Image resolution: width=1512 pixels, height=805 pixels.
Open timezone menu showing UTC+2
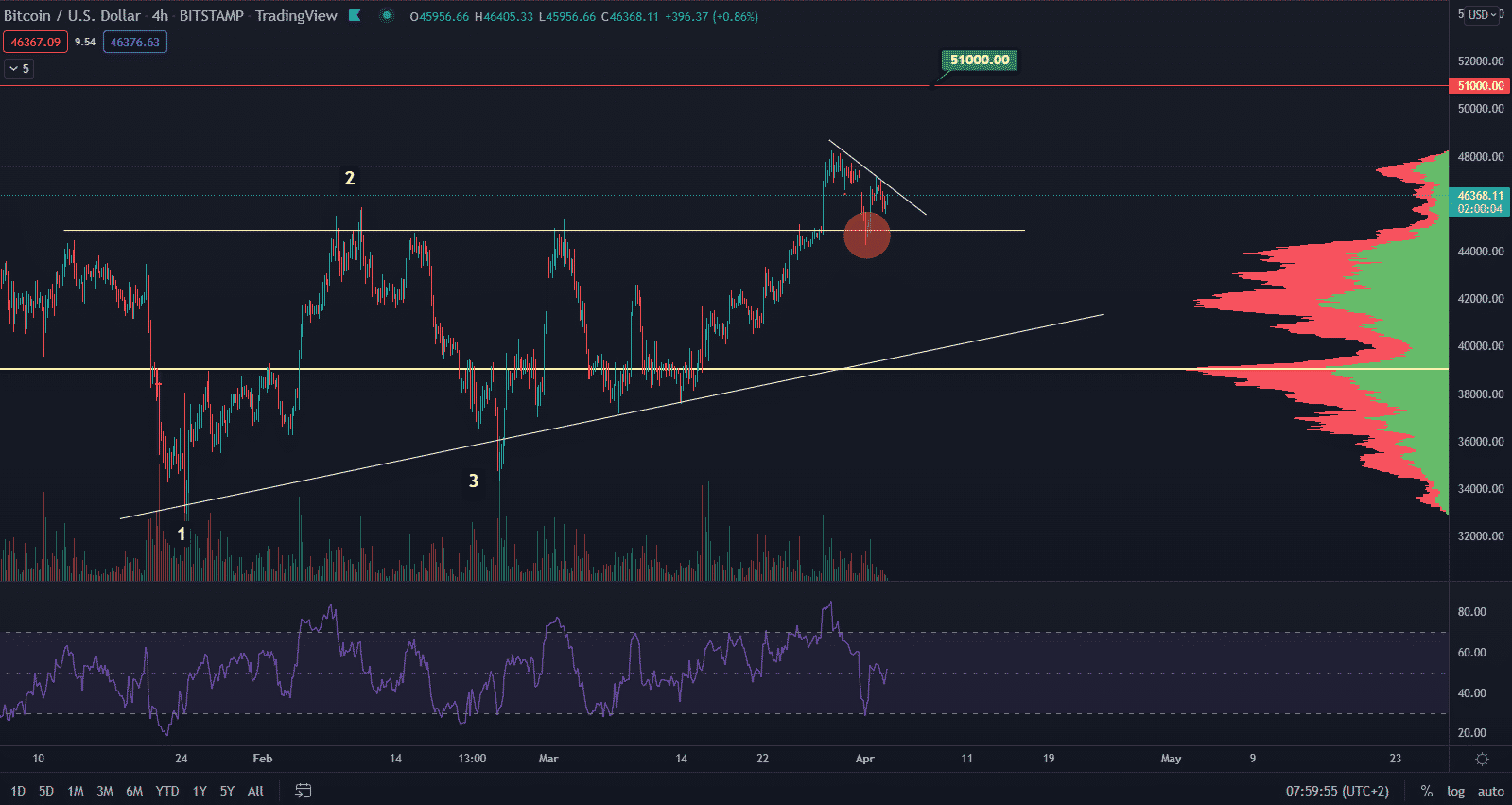pos(1336,791)
